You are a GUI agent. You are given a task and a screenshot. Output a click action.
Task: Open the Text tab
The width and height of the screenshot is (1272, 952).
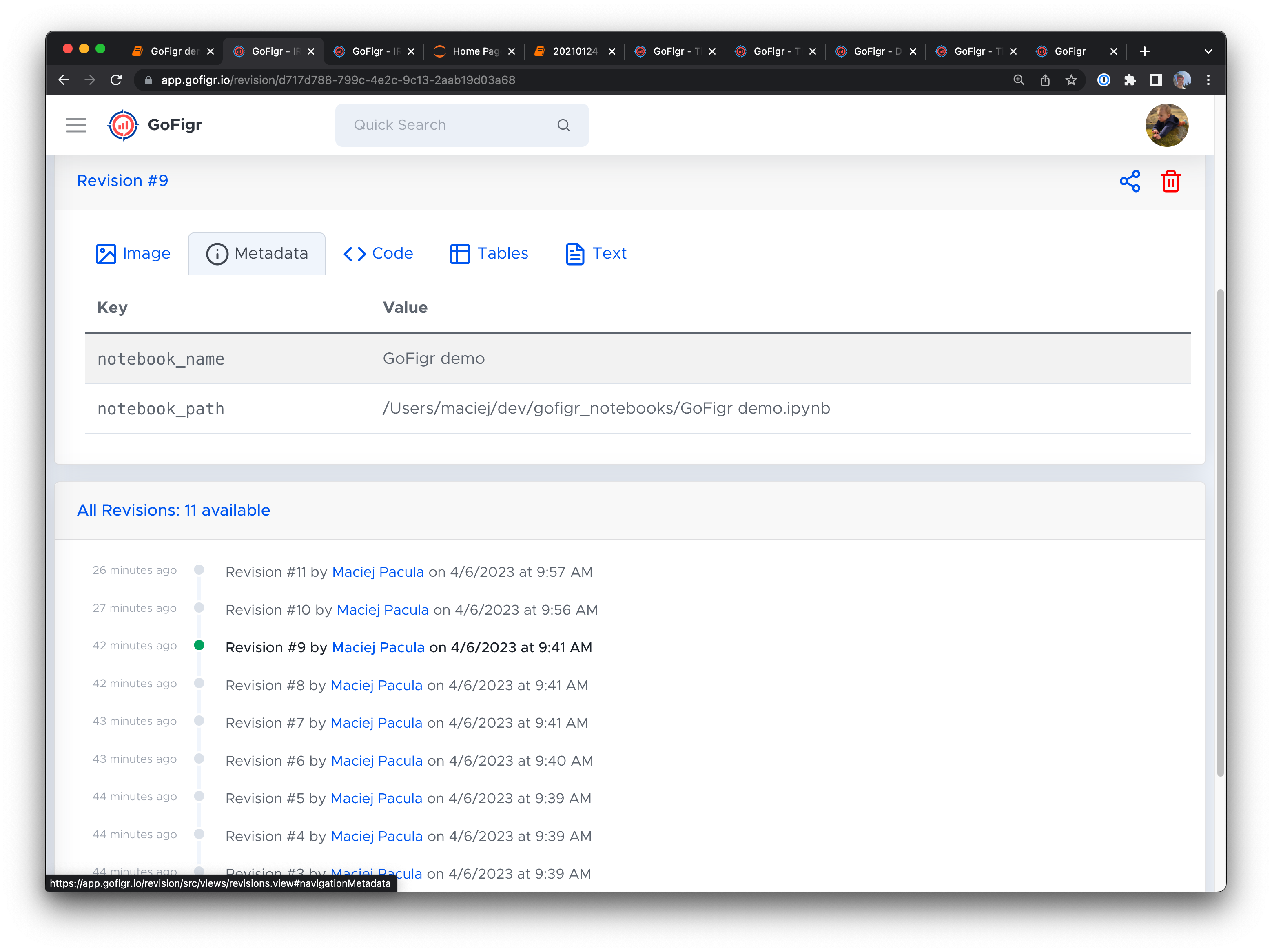tap(596, 253)
